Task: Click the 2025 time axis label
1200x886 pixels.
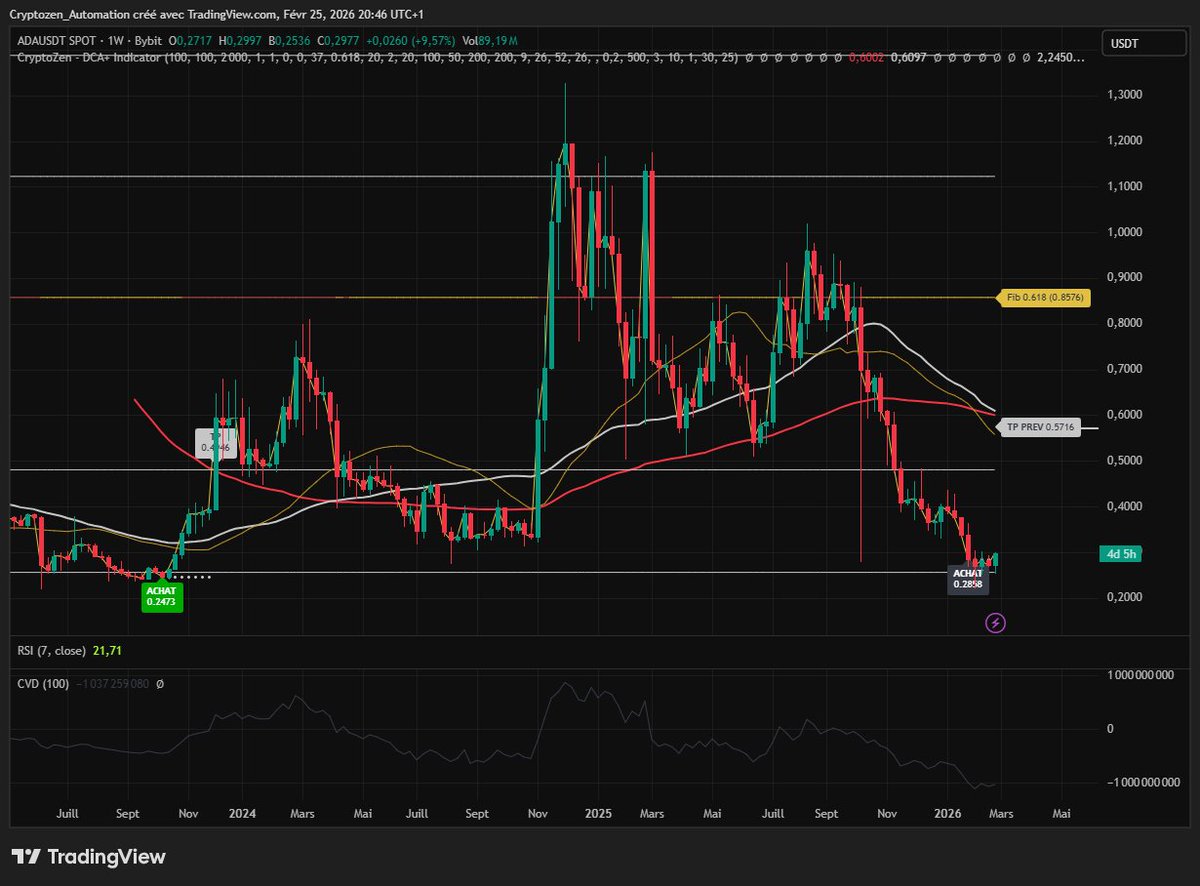Action: [598, 814]
